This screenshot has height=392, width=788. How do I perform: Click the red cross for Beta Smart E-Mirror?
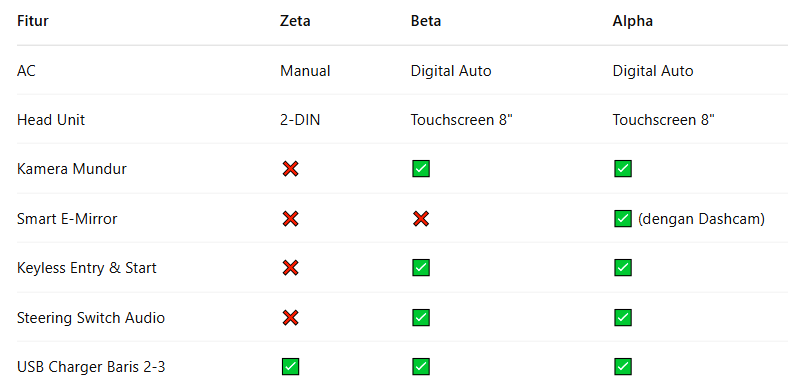pyautogui.click(x=421, y=219)
